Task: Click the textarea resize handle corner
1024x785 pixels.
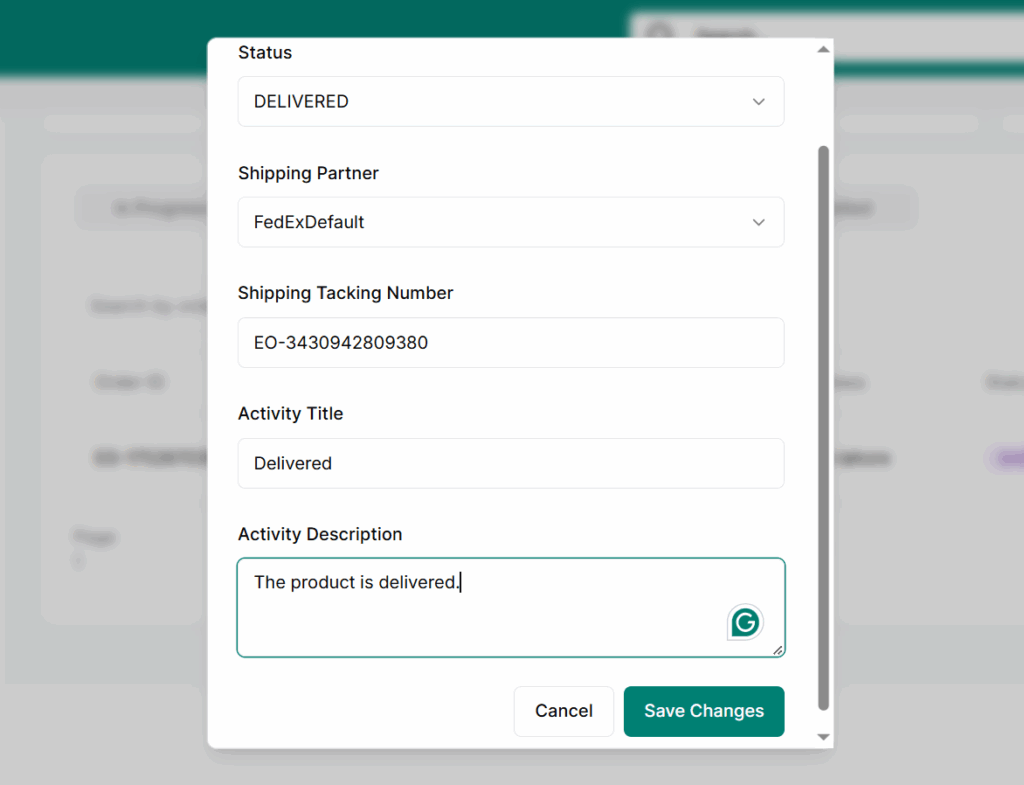Action: [777, 650]
